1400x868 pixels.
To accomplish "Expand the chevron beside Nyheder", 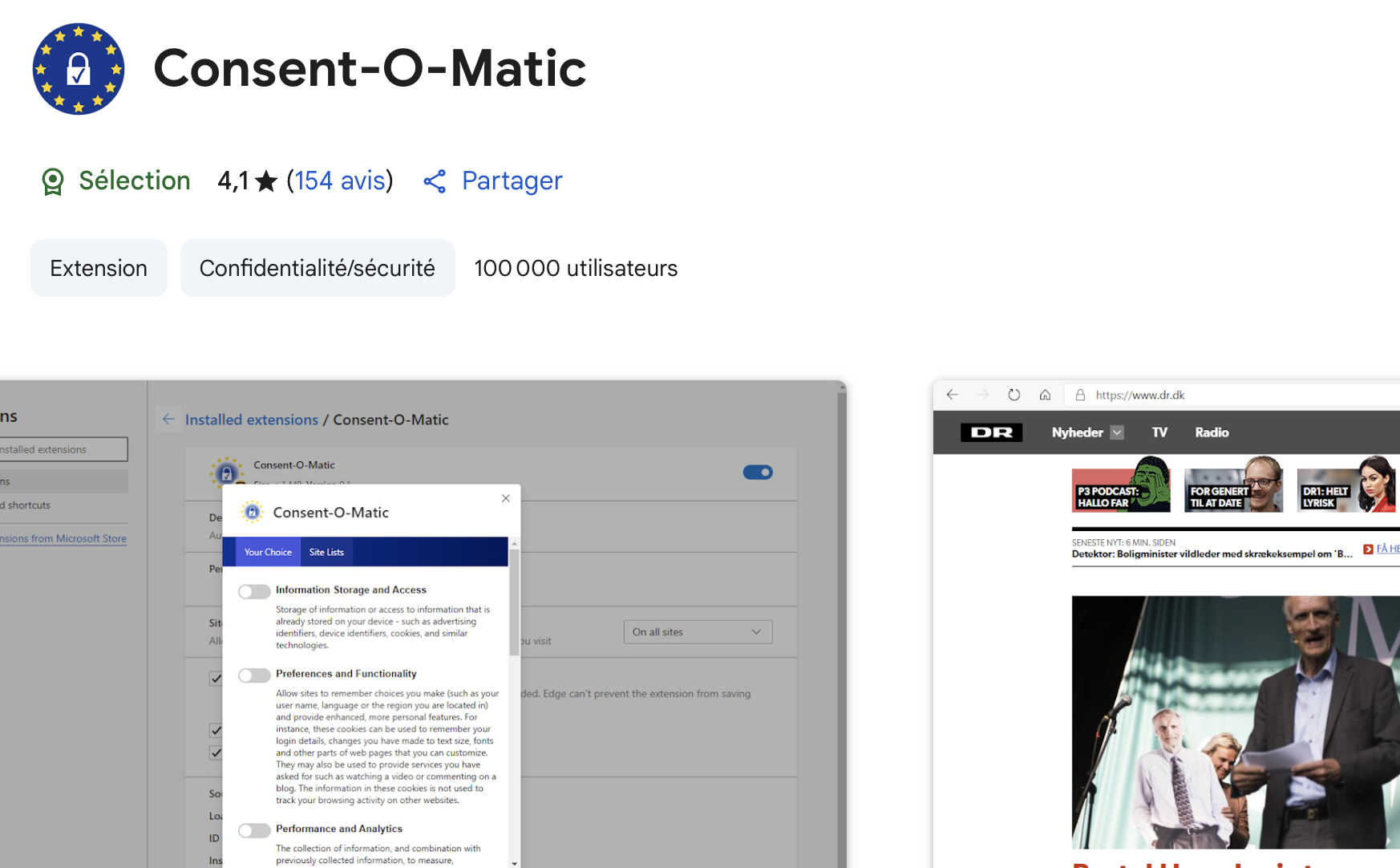I will coord(1117,432).
